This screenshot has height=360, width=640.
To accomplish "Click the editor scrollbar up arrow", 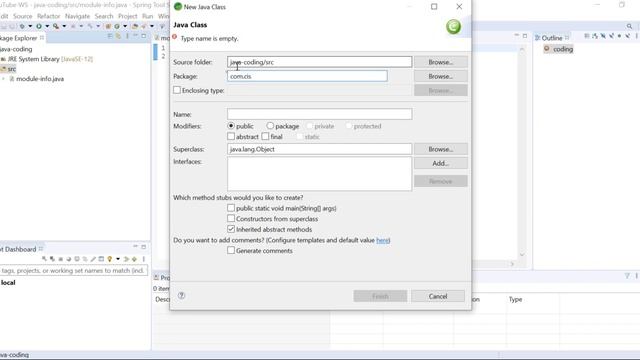I will [522, 49].
